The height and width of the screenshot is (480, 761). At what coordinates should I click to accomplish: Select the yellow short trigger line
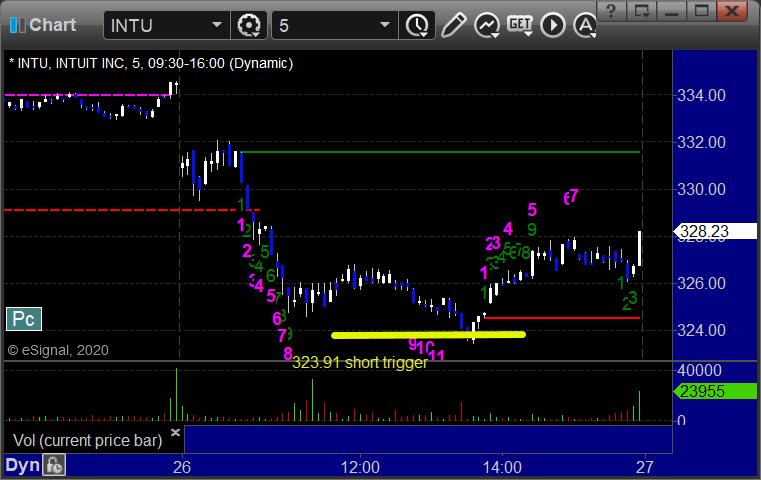pos(428,334)
